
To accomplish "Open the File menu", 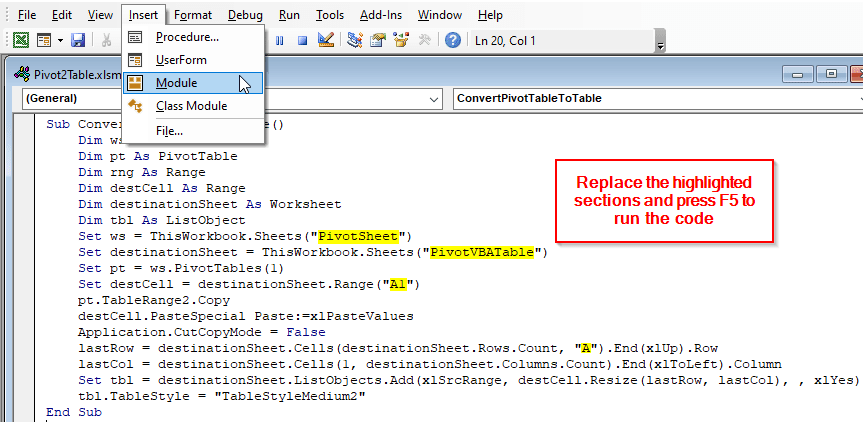I will pos(26,15).
